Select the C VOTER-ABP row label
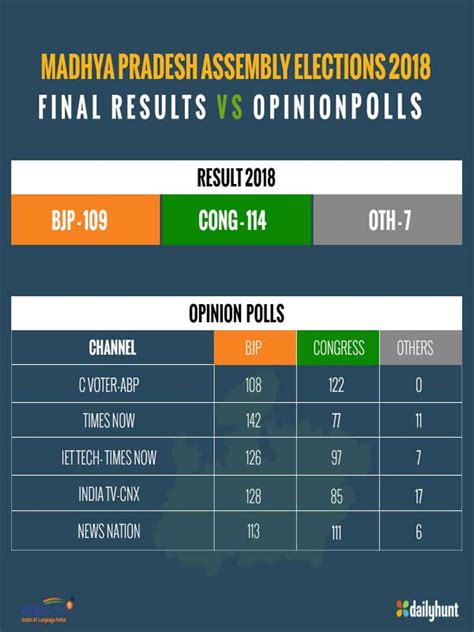This screenshot has width=474, height=632. coord(109,385)
